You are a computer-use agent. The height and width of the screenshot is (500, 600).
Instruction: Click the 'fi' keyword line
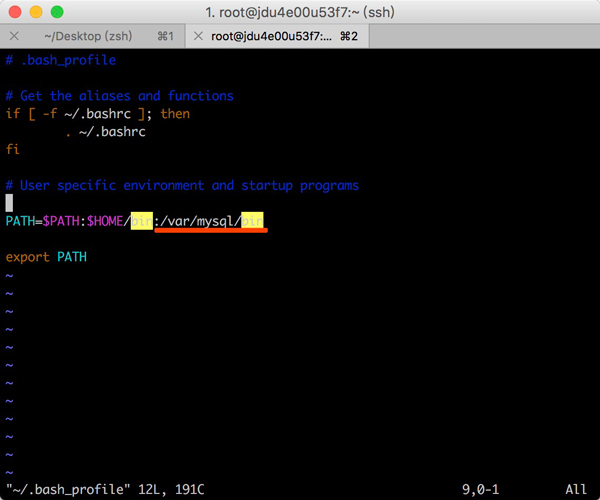13,149
